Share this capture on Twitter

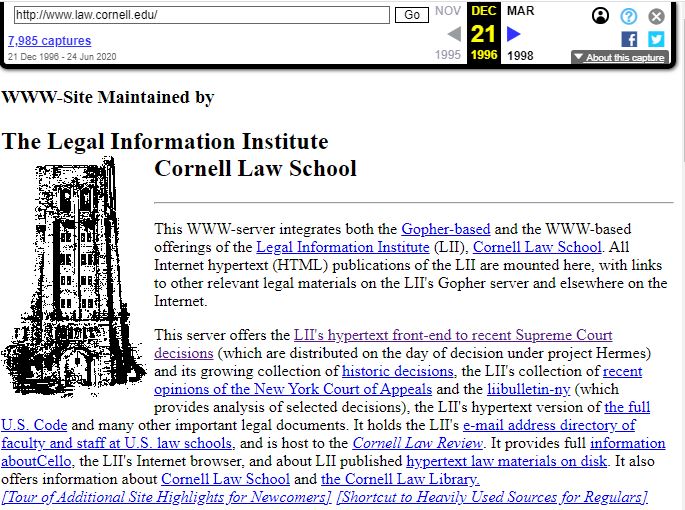pyautogui.click(x=656, y=39)
